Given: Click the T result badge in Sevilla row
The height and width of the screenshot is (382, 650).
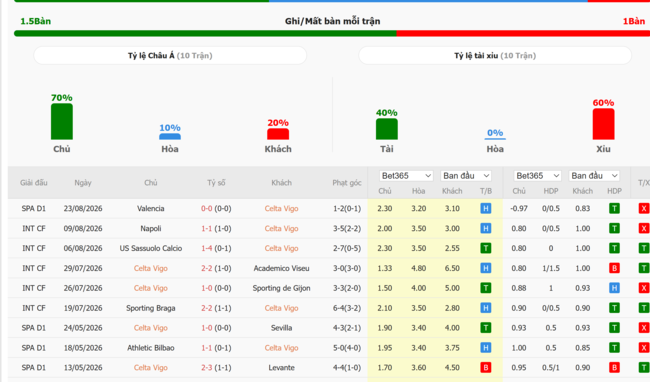Looking at the screenshot, I should tap(485, 328).
